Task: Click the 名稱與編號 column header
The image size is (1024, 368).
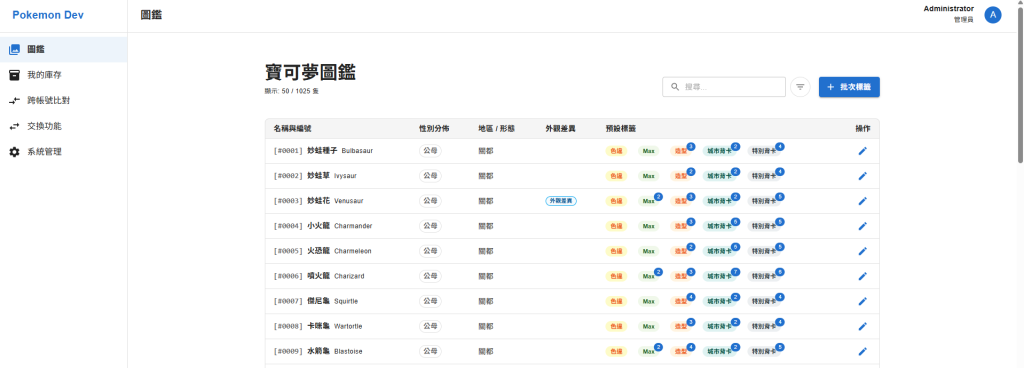Action: [292, 129]
